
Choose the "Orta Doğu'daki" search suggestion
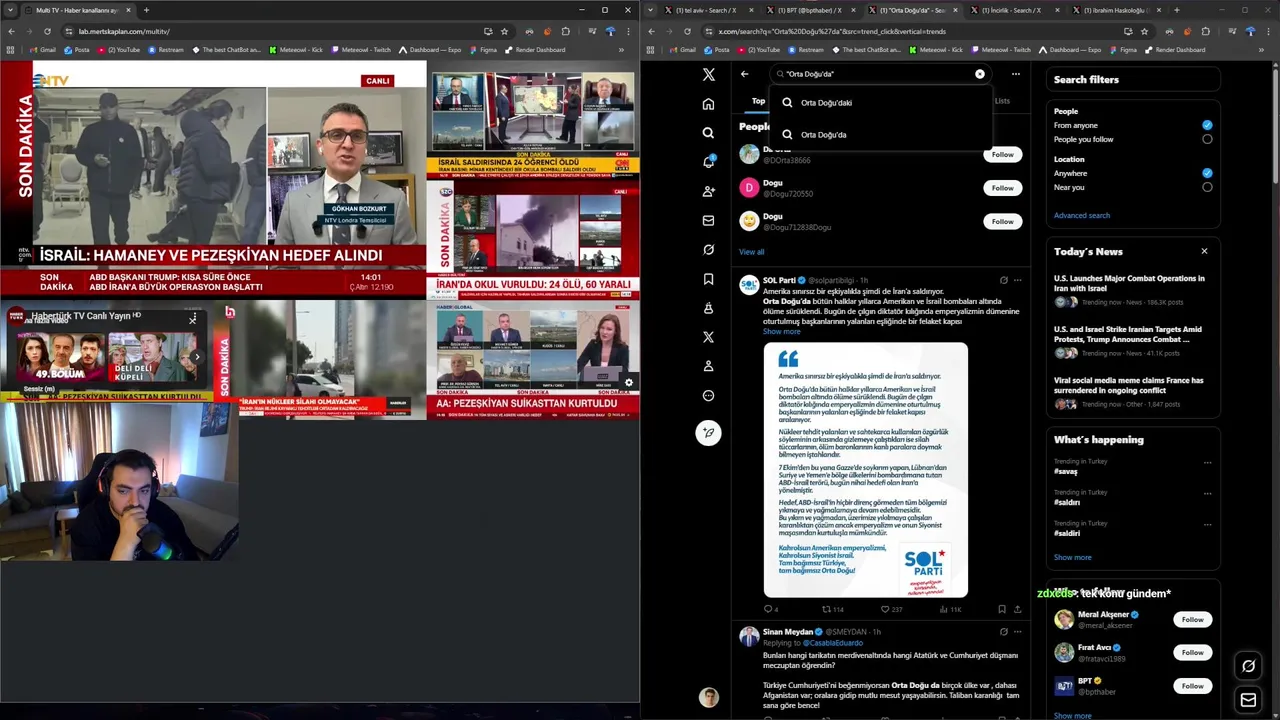[880, 102]
